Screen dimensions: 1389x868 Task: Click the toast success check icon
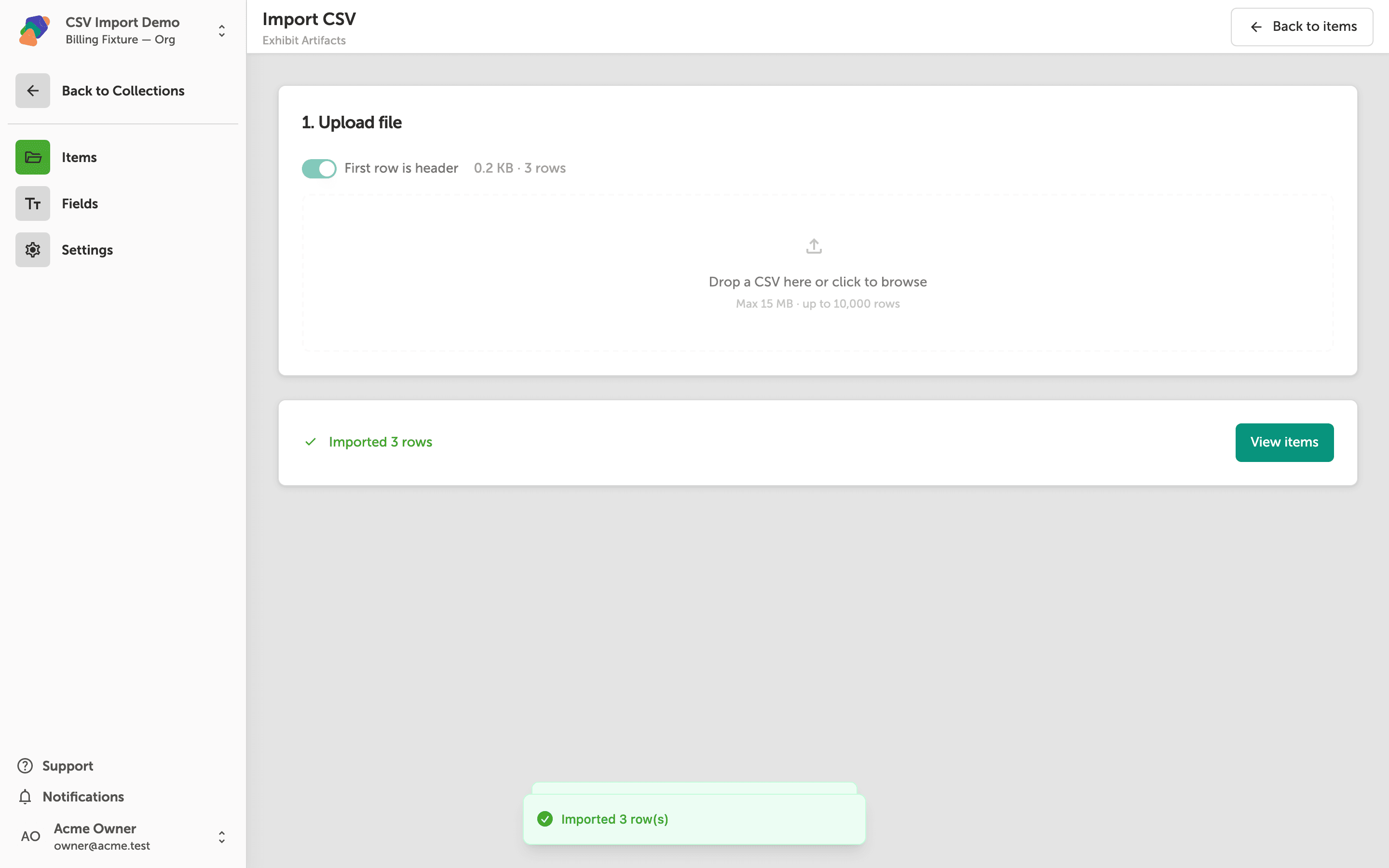coord(545,819)
